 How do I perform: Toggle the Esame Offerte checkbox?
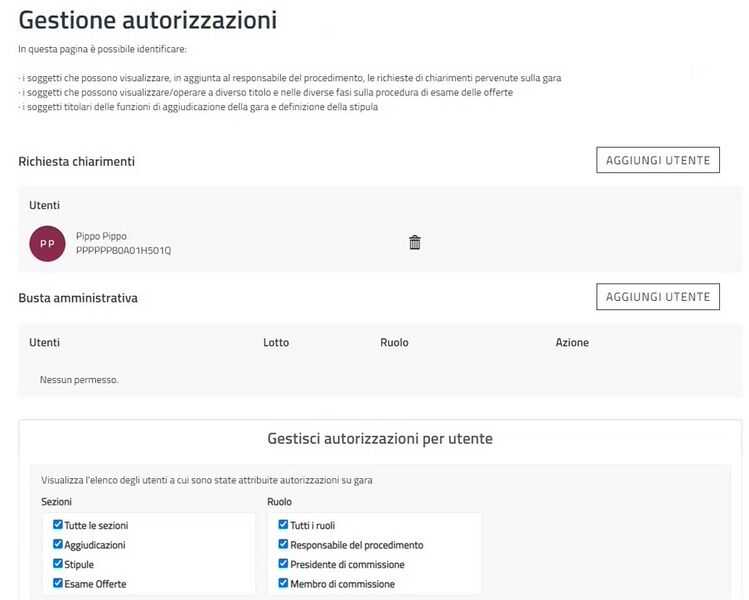coord(57,583)
